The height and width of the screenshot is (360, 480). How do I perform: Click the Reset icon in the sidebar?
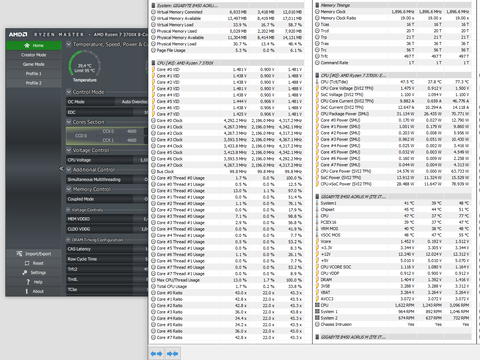27,263
